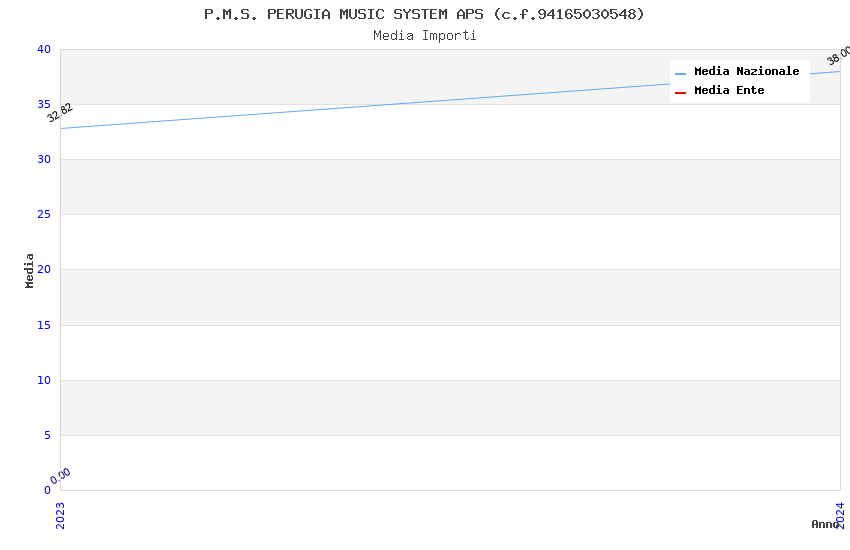Screen dimensions: 850x550
Task: Click the 30 y-axis tick label
Action: click(44, 160)
